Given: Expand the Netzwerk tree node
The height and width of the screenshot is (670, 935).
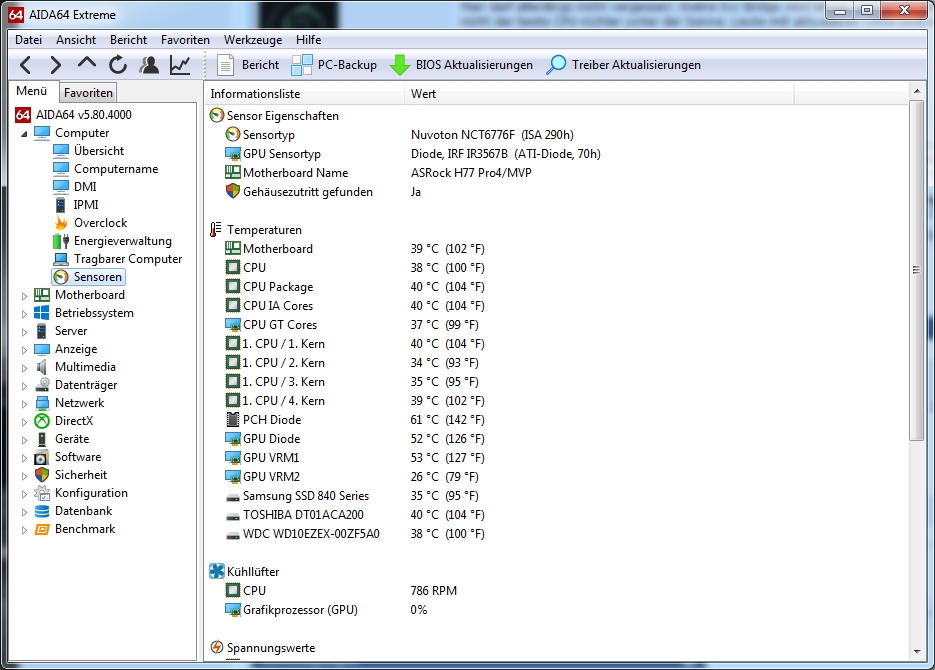Looking at the screenshot, I should 24,404.
